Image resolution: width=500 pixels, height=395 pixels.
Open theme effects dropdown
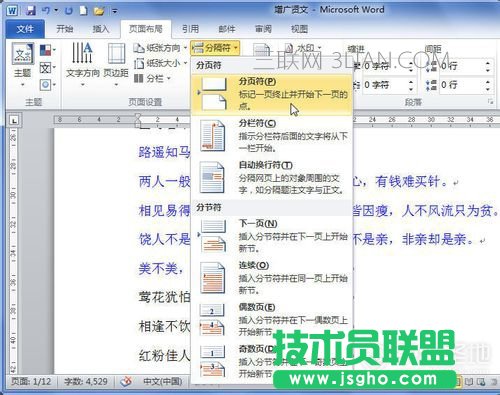pyautogui.click(x=47, y=85)
